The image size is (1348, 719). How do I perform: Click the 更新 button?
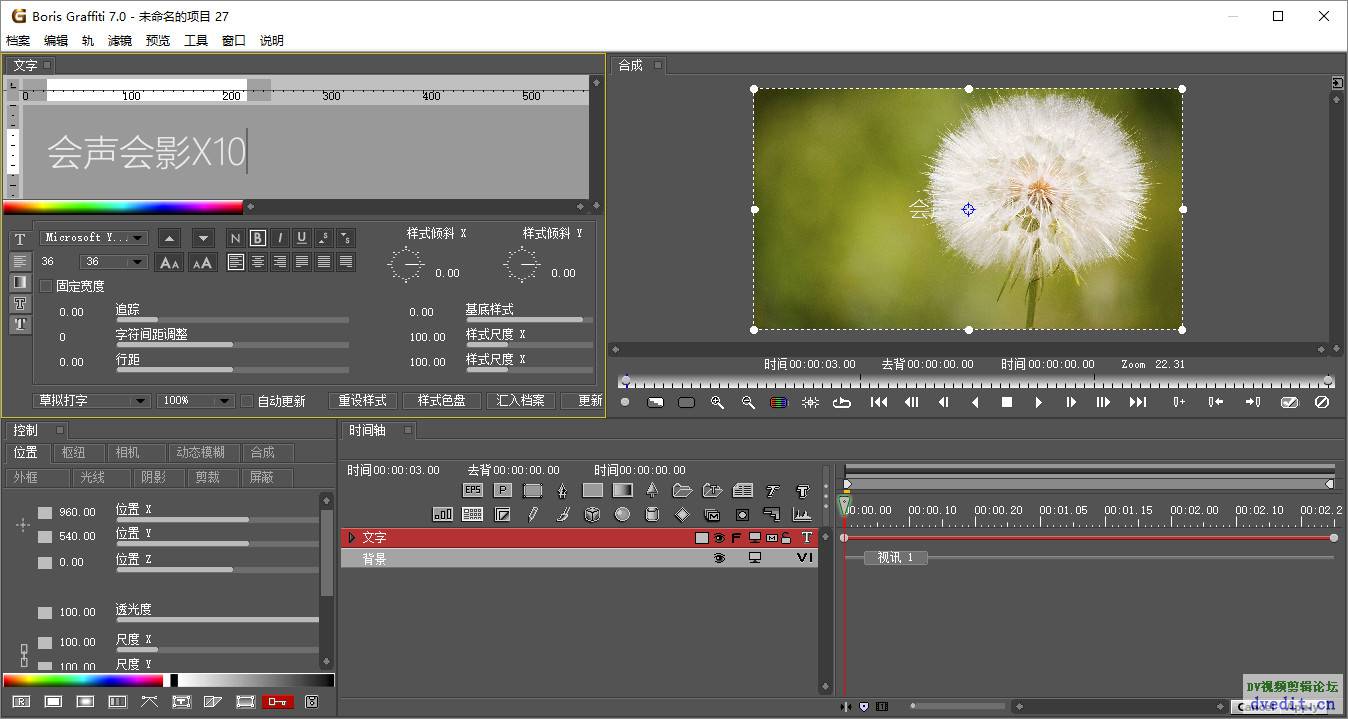[x=583, y=401]
